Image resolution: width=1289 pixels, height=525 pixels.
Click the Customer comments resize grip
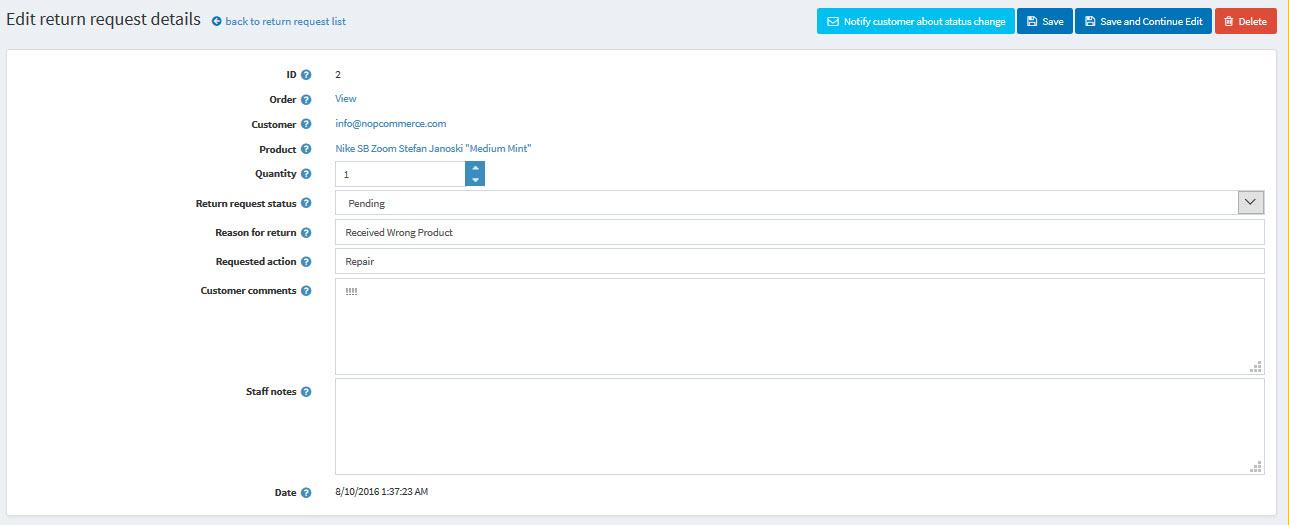pos(1257,367)
